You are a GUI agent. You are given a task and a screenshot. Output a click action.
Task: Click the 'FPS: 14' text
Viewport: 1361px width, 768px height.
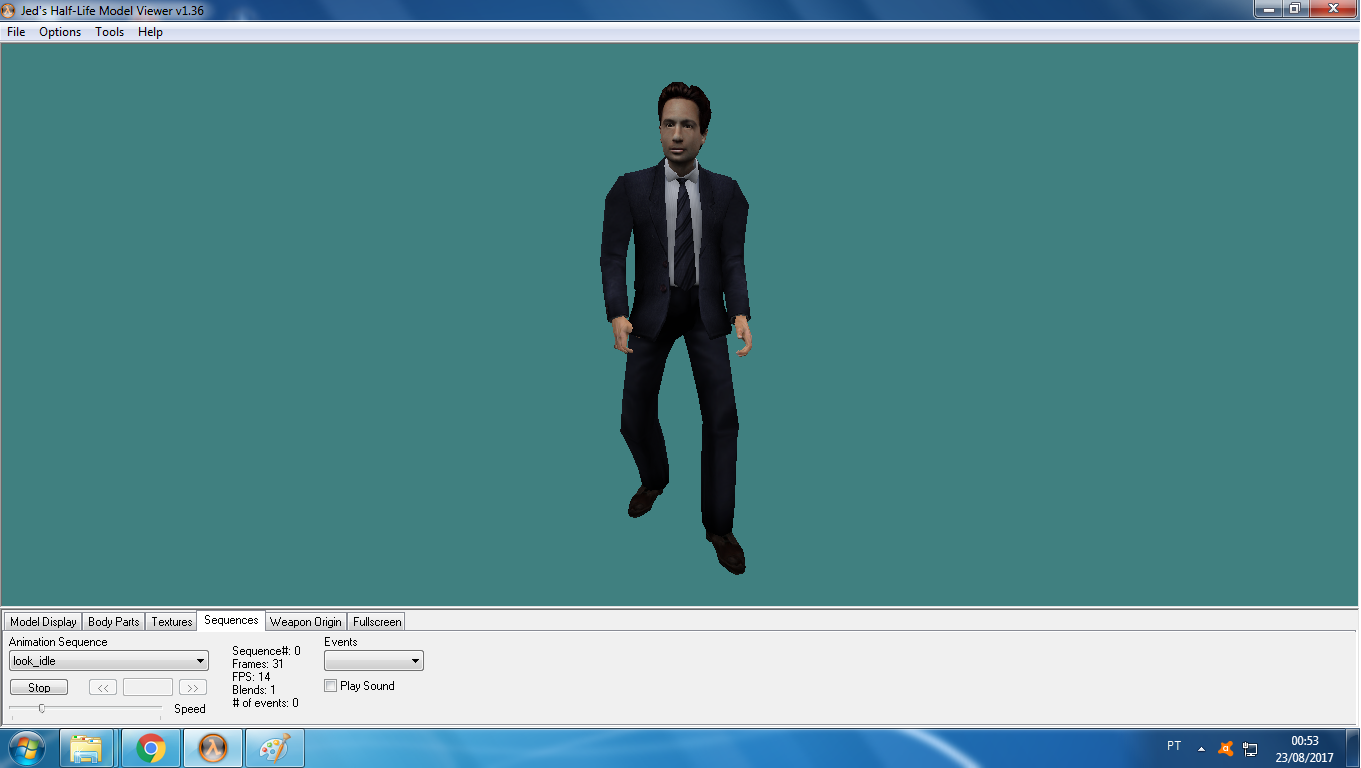pos(252,677)
